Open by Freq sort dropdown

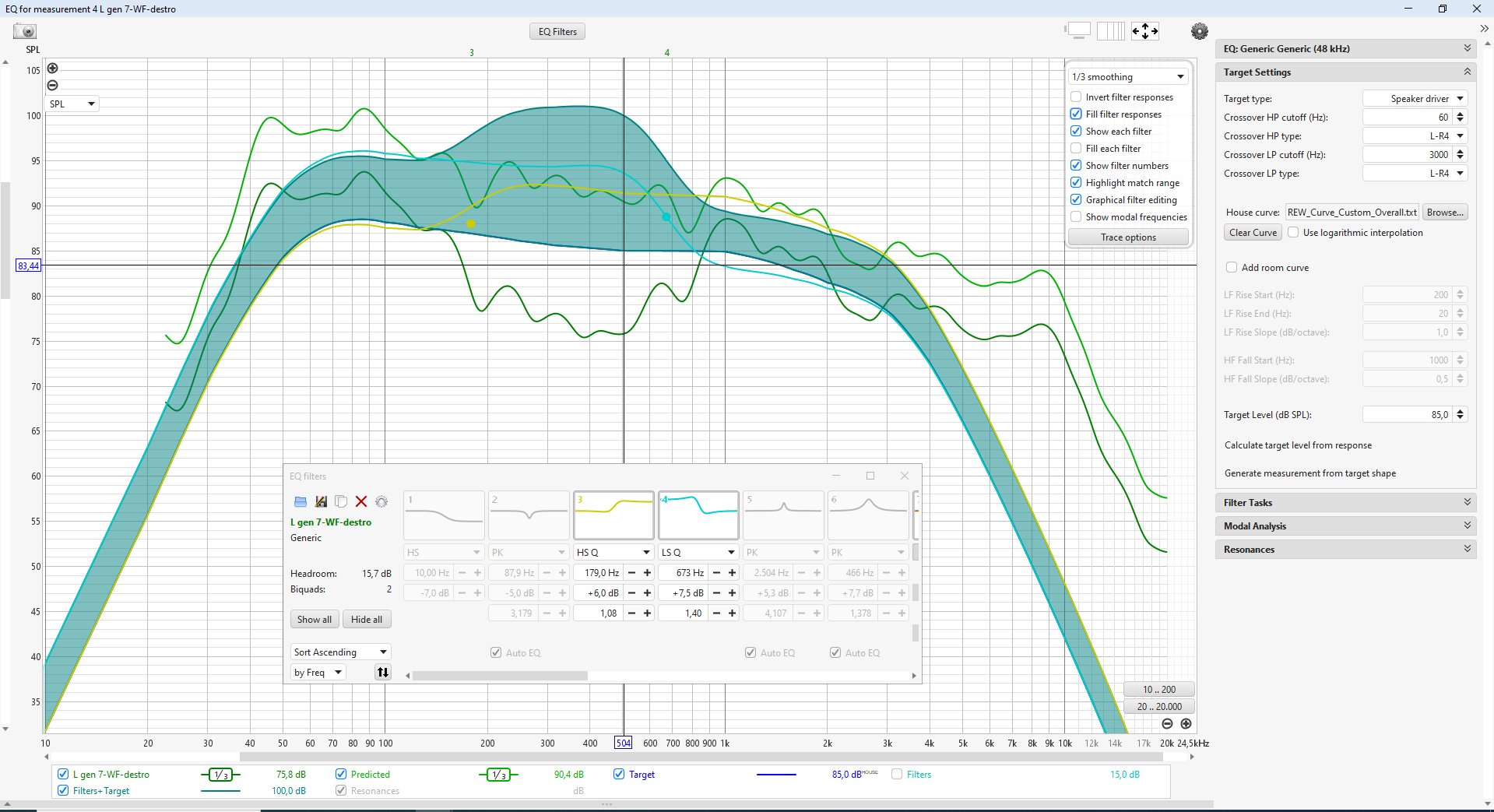click(318, 672)
